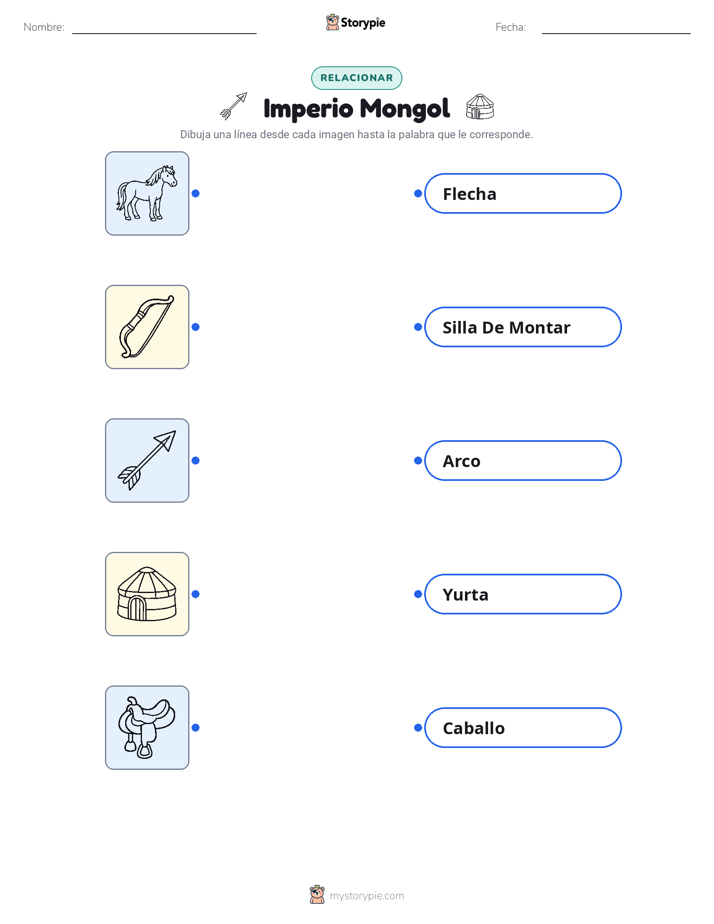Select the Silla De Montar word box
Viewport: 714px width, 924px height.
click(x=523, y=327)
